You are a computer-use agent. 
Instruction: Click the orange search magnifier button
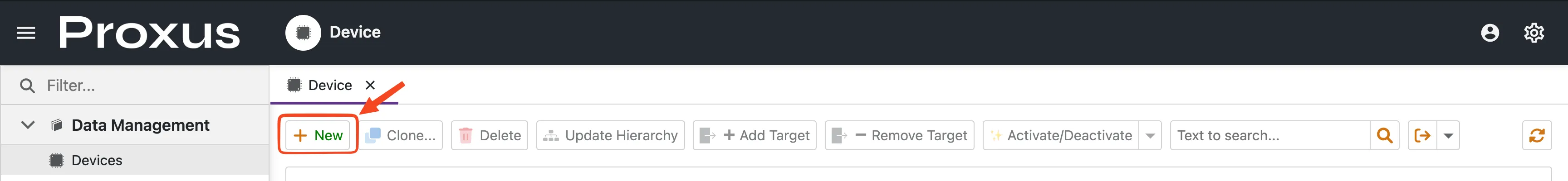tap(1384, 135)
